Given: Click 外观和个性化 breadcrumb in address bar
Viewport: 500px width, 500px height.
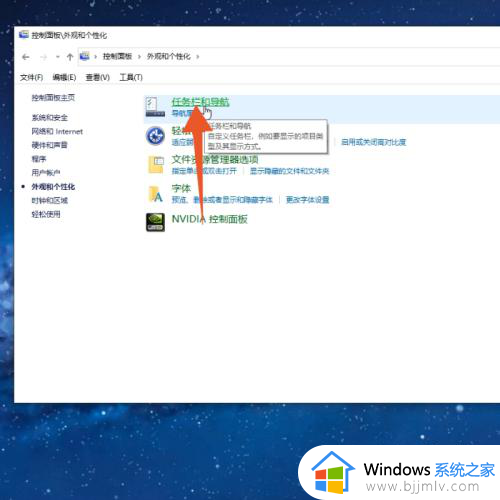Looking at the screenshot, I should point(169,56).
